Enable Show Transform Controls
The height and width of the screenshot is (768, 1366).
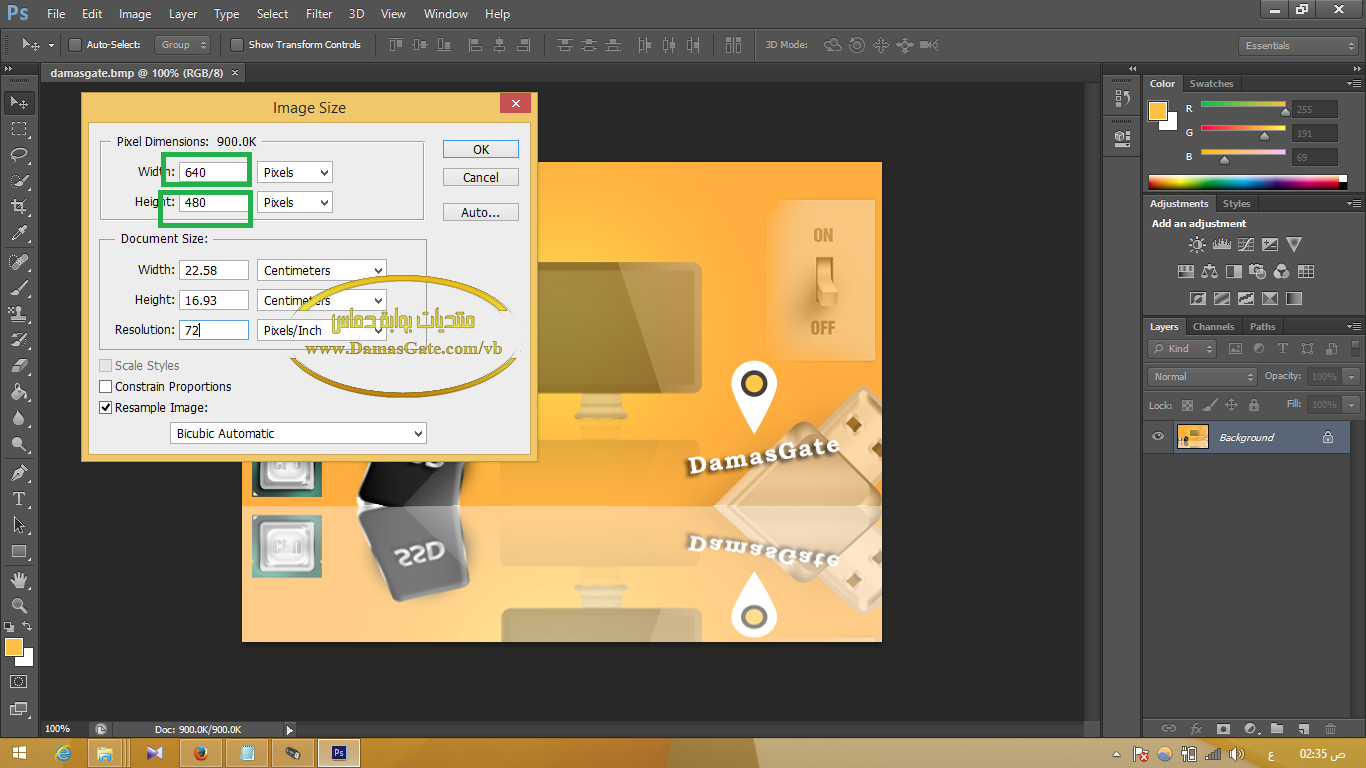pos(237,45)
